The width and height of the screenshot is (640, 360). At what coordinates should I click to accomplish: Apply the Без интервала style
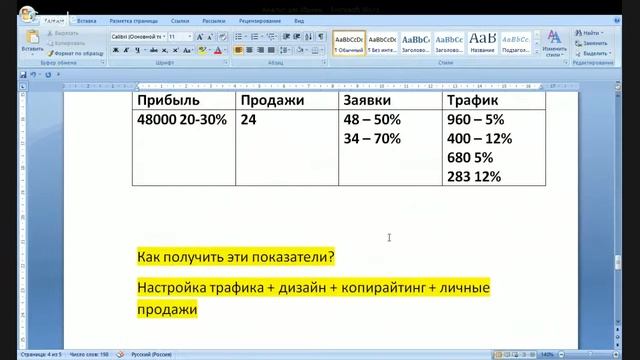point(382,43)
